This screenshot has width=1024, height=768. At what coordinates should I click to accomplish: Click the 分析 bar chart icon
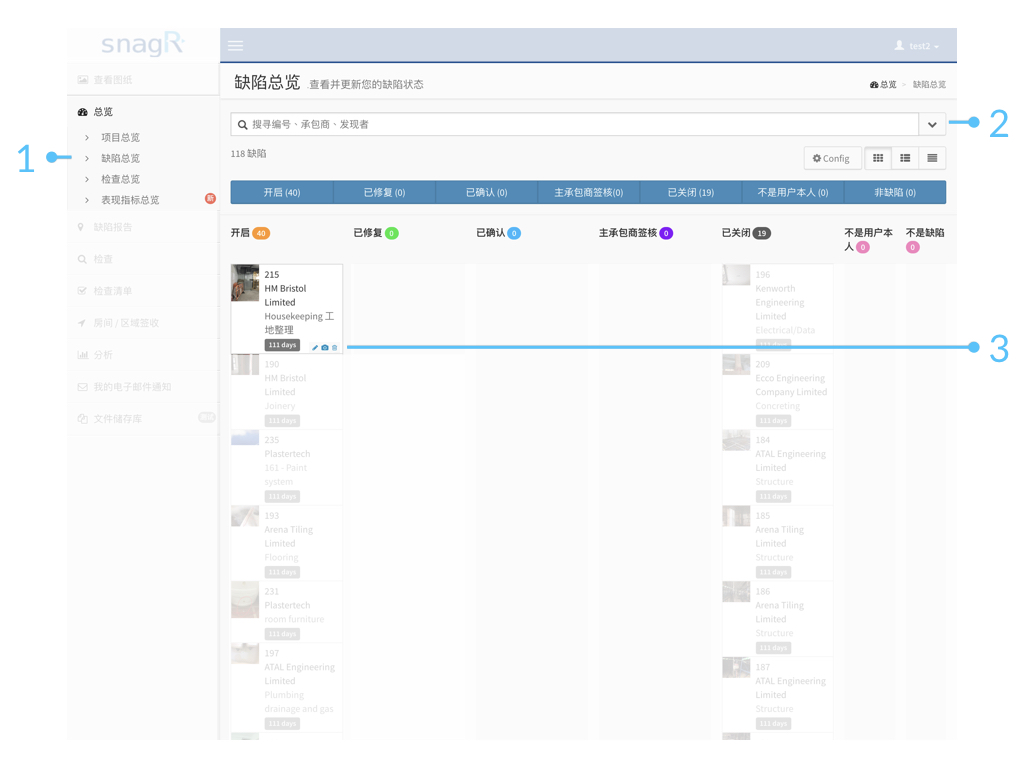pyautogui.click(x=82, y=355)
